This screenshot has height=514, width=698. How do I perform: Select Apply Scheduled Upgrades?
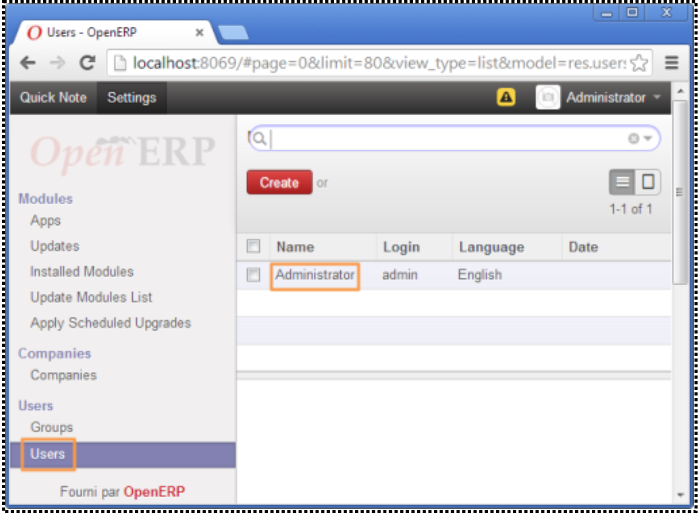(x=110, y=323)
